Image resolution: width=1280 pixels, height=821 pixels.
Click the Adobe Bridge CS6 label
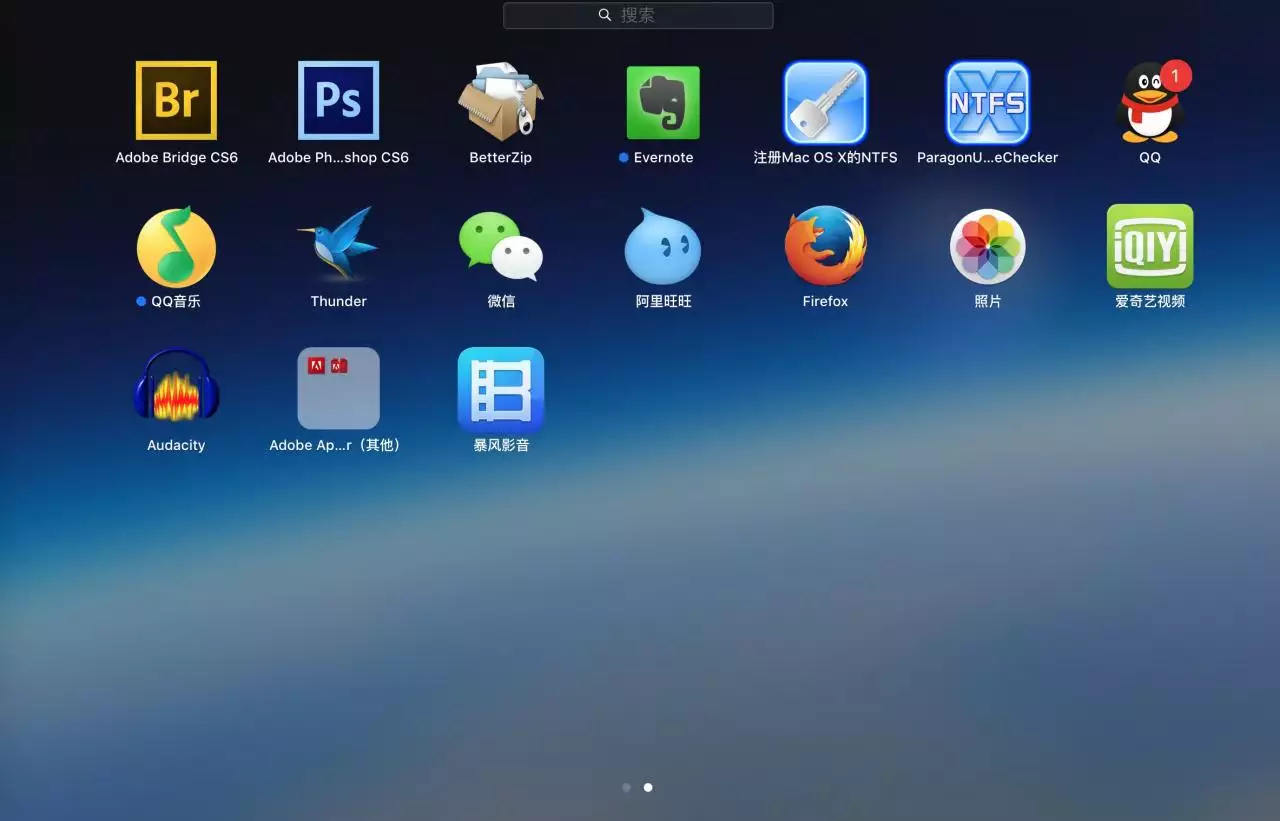pos(176,157)
